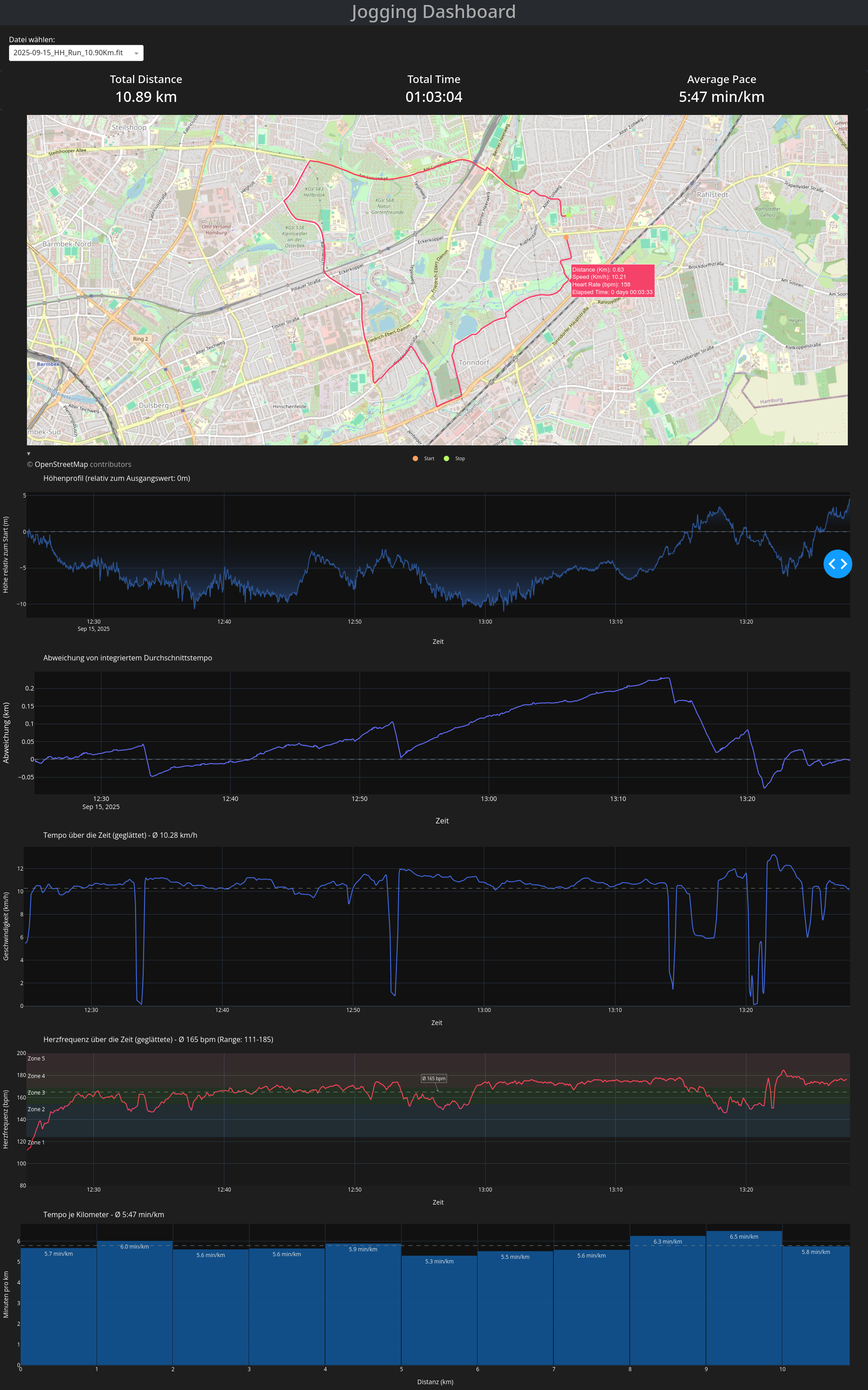Click the blue code-arrows round button
This screenshot has height=1390, width=868.
coord(837,564)
